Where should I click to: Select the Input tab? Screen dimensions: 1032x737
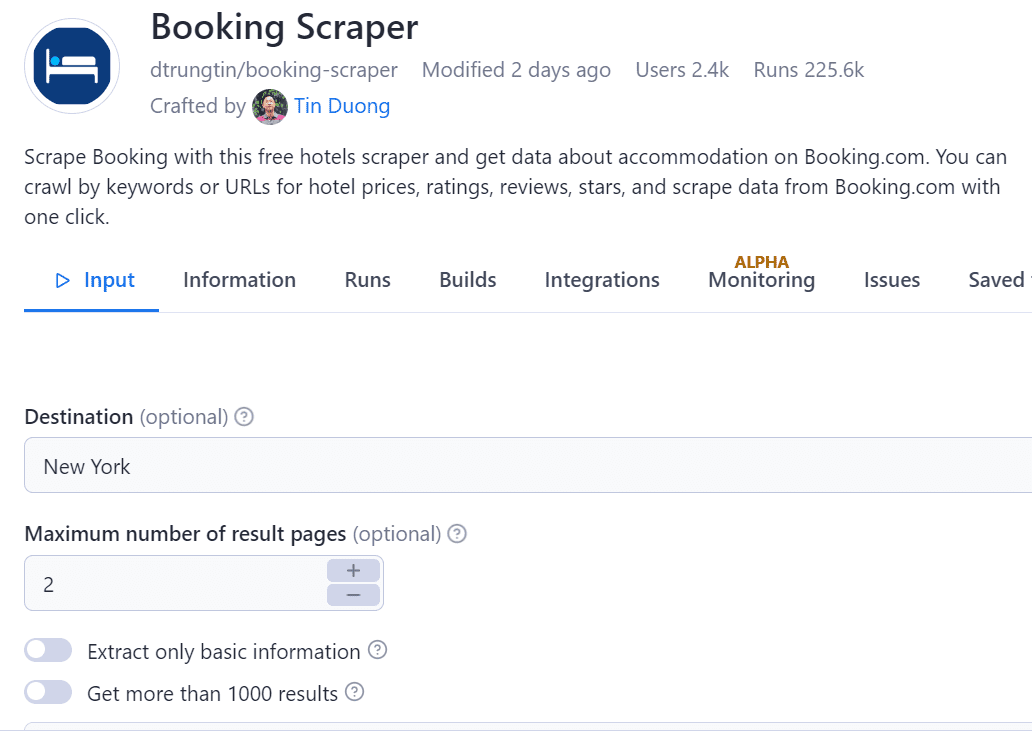pyautogui.click(x=91, y=280)
